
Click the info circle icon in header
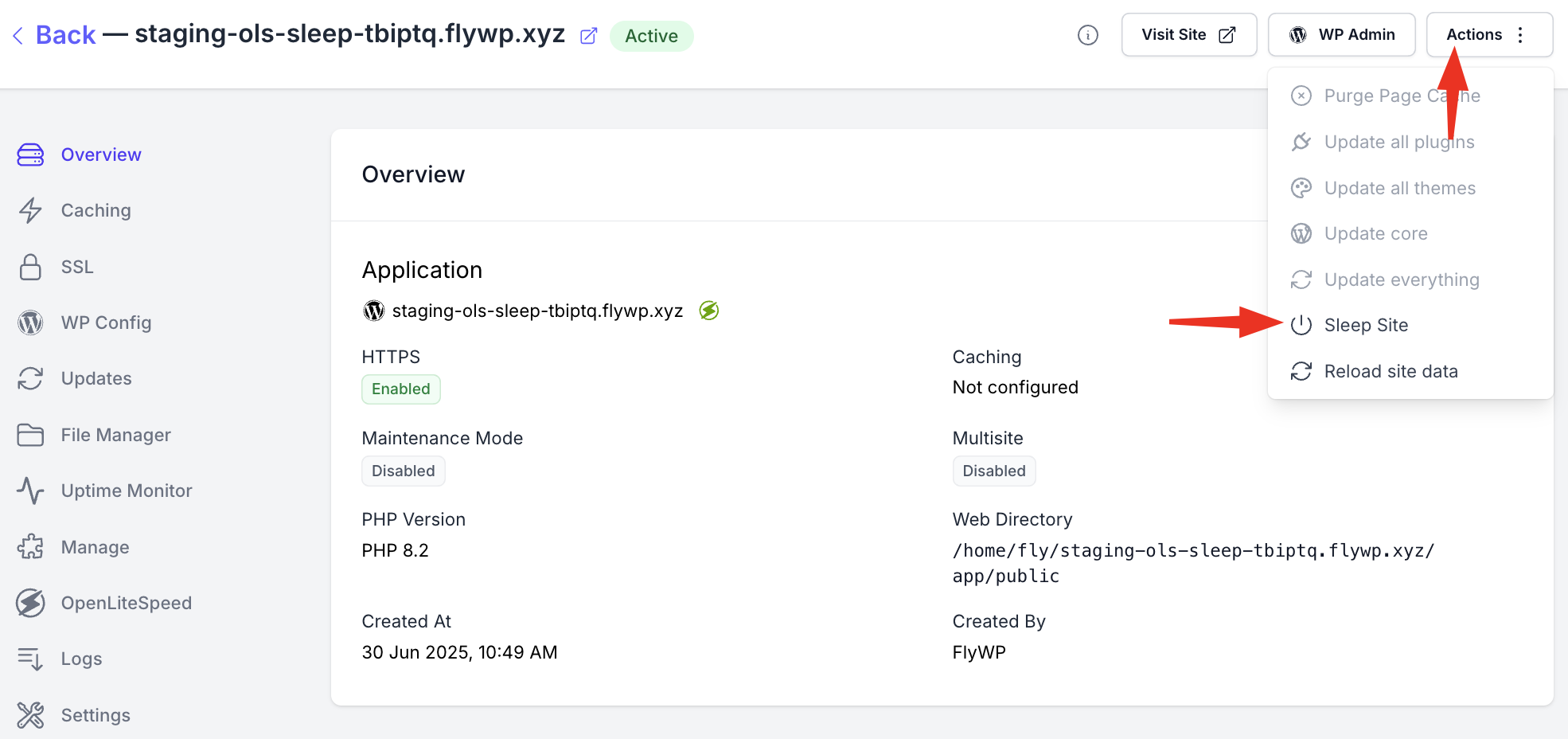[x=1088, y=35]
